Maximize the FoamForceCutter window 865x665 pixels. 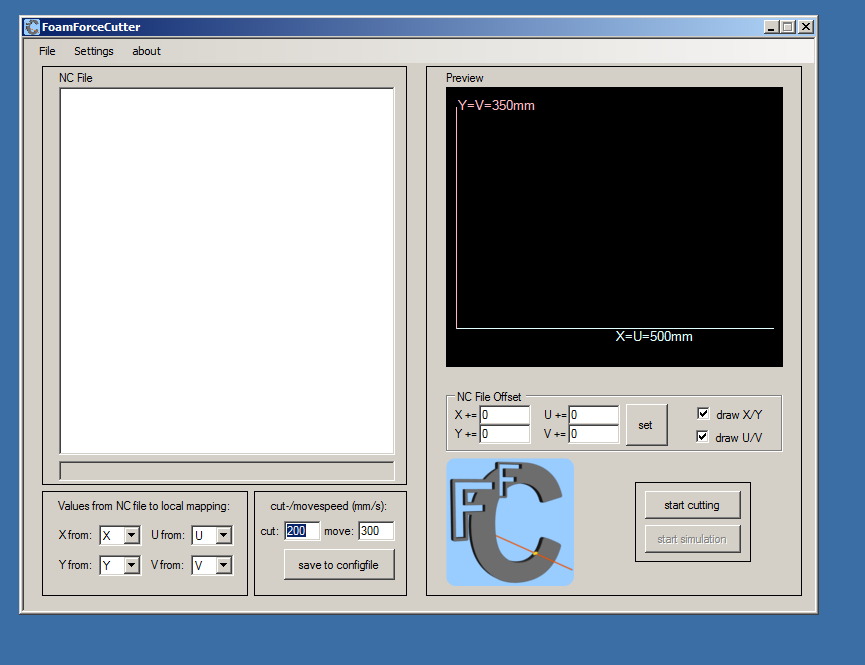788,26
